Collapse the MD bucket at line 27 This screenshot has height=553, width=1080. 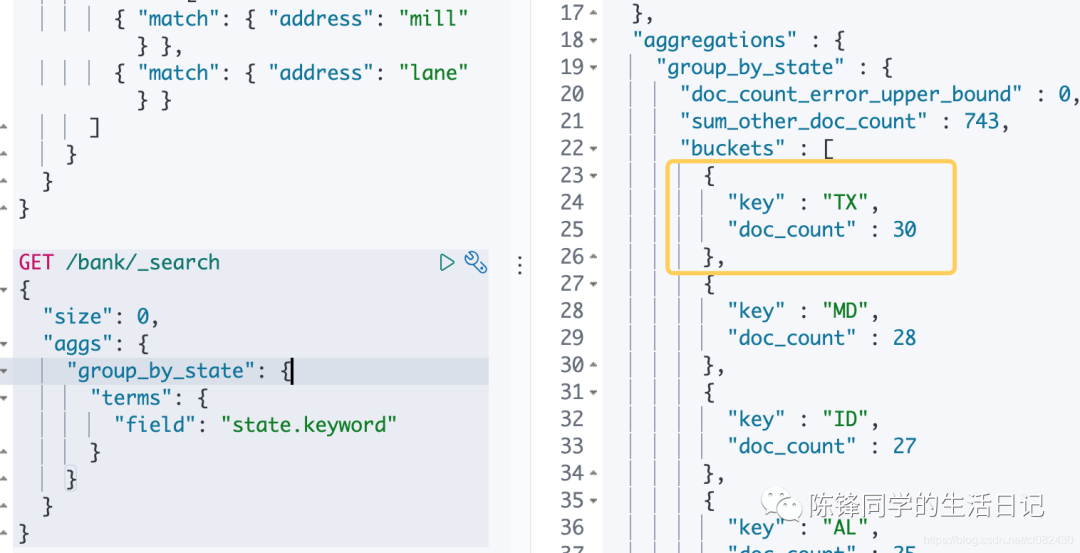click(x=594, y=284)
